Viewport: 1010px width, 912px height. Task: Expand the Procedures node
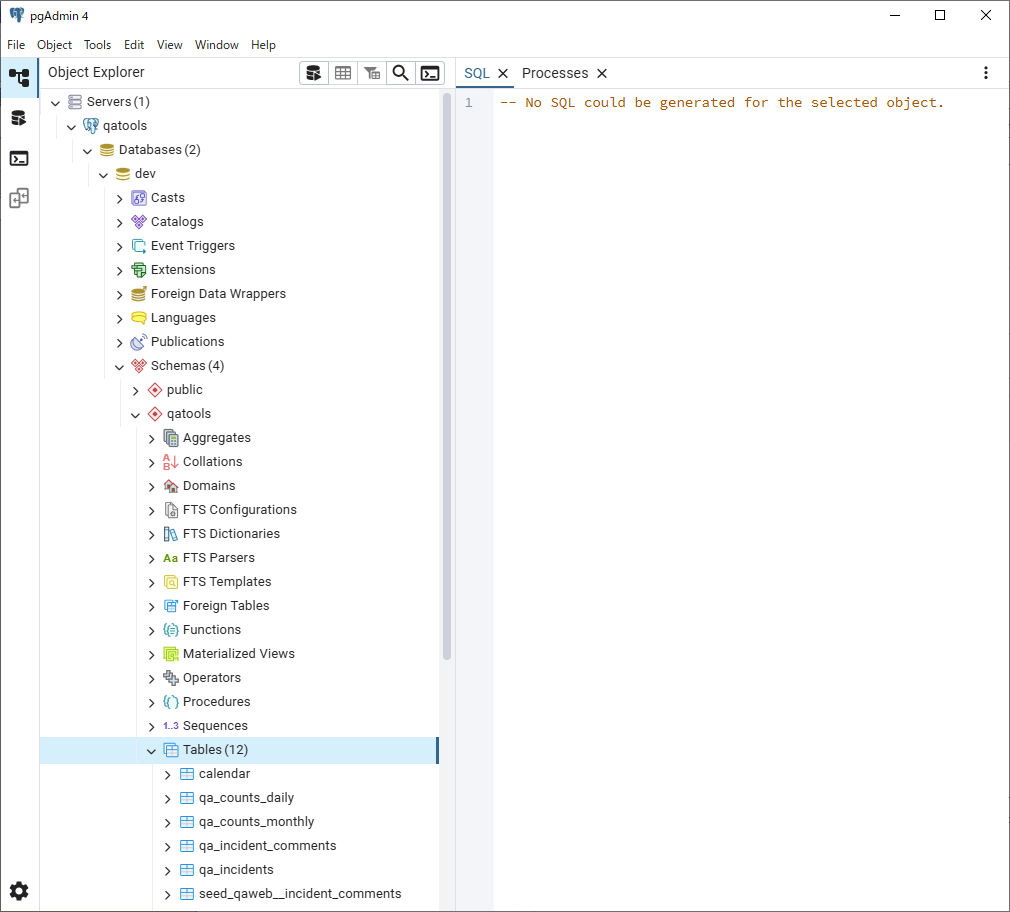point(151,702)
